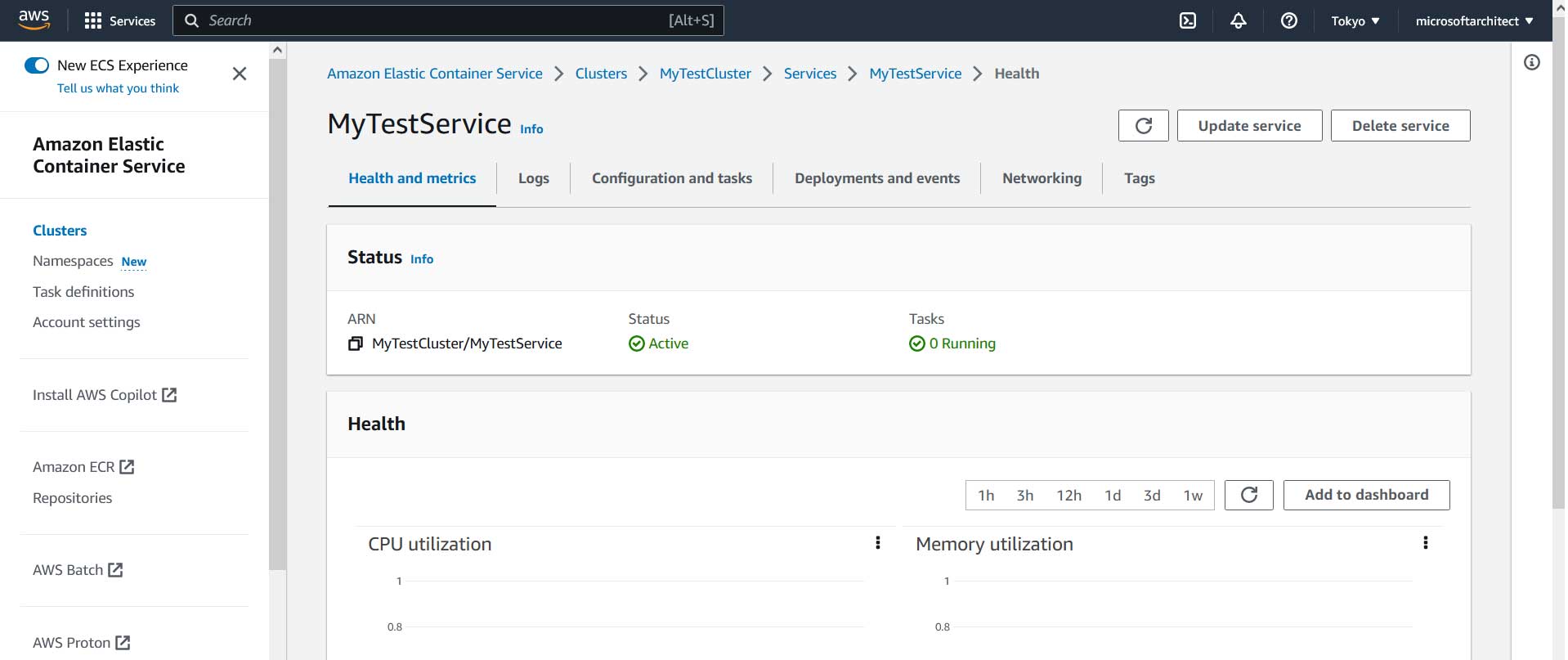The image size is (1568, 660).
Task: Open the Services grid menu
Action: (x=119, y=20)
